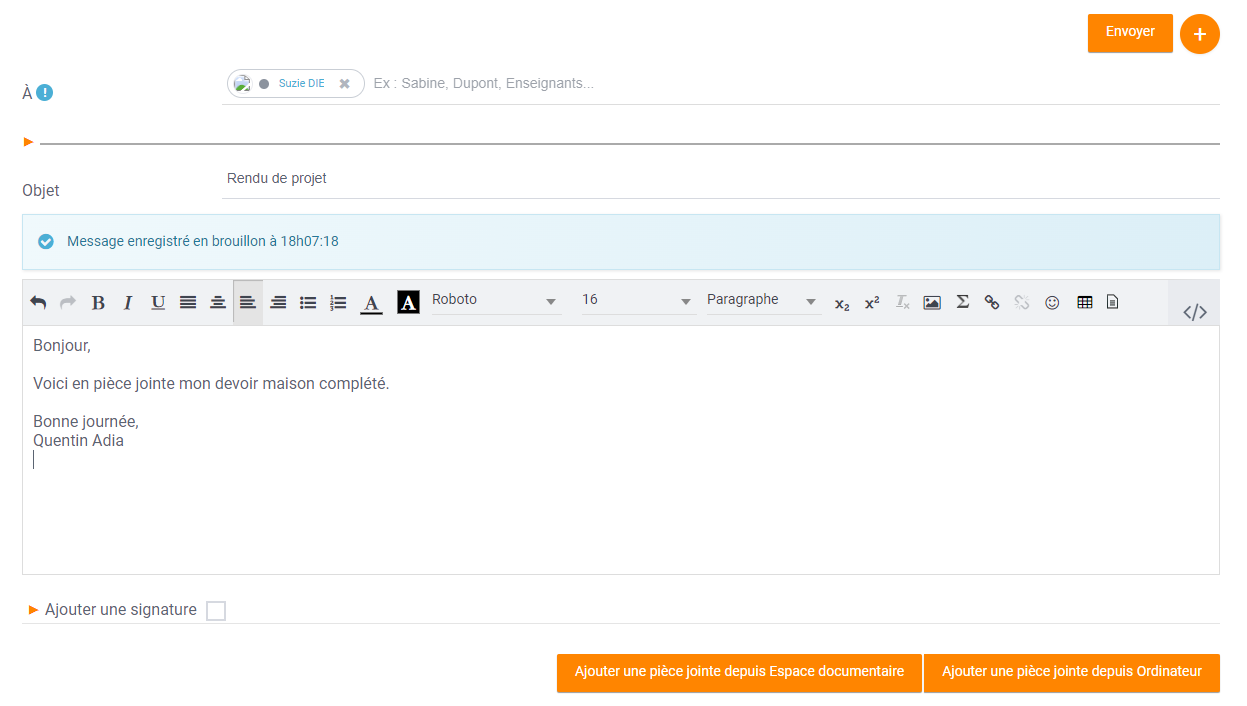Apply italic formatting
Screen dimensions: 1247x706
click(128, 302)
